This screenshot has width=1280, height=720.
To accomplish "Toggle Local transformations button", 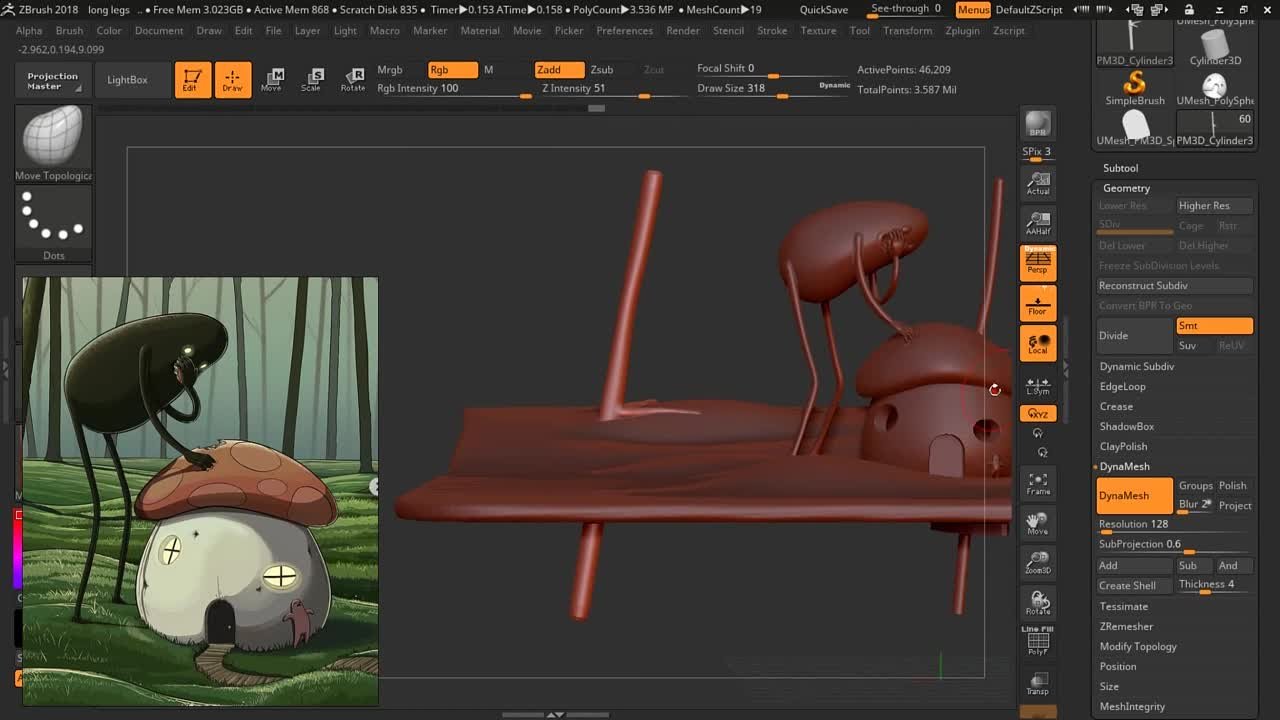I will click(x=1038, y=343).
